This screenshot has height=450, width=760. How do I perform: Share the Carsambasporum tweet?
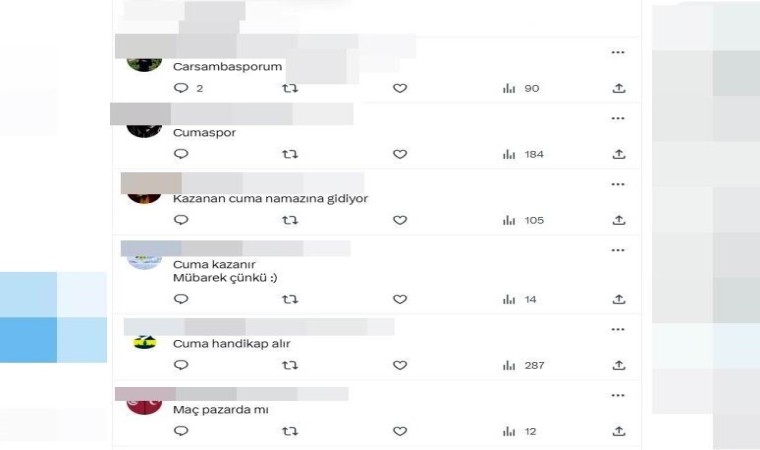pos(618,89)
